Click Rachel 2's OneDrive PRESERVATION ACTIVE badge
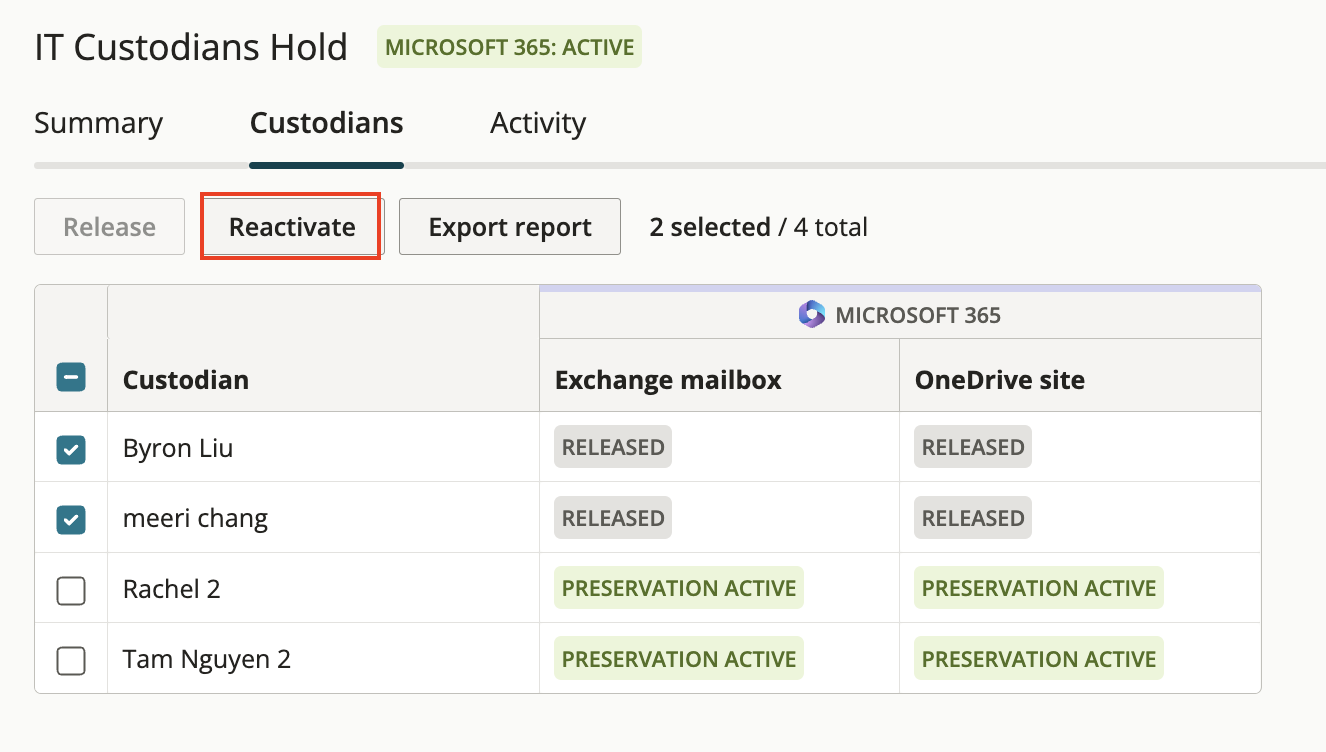 tap(1039, 588)
